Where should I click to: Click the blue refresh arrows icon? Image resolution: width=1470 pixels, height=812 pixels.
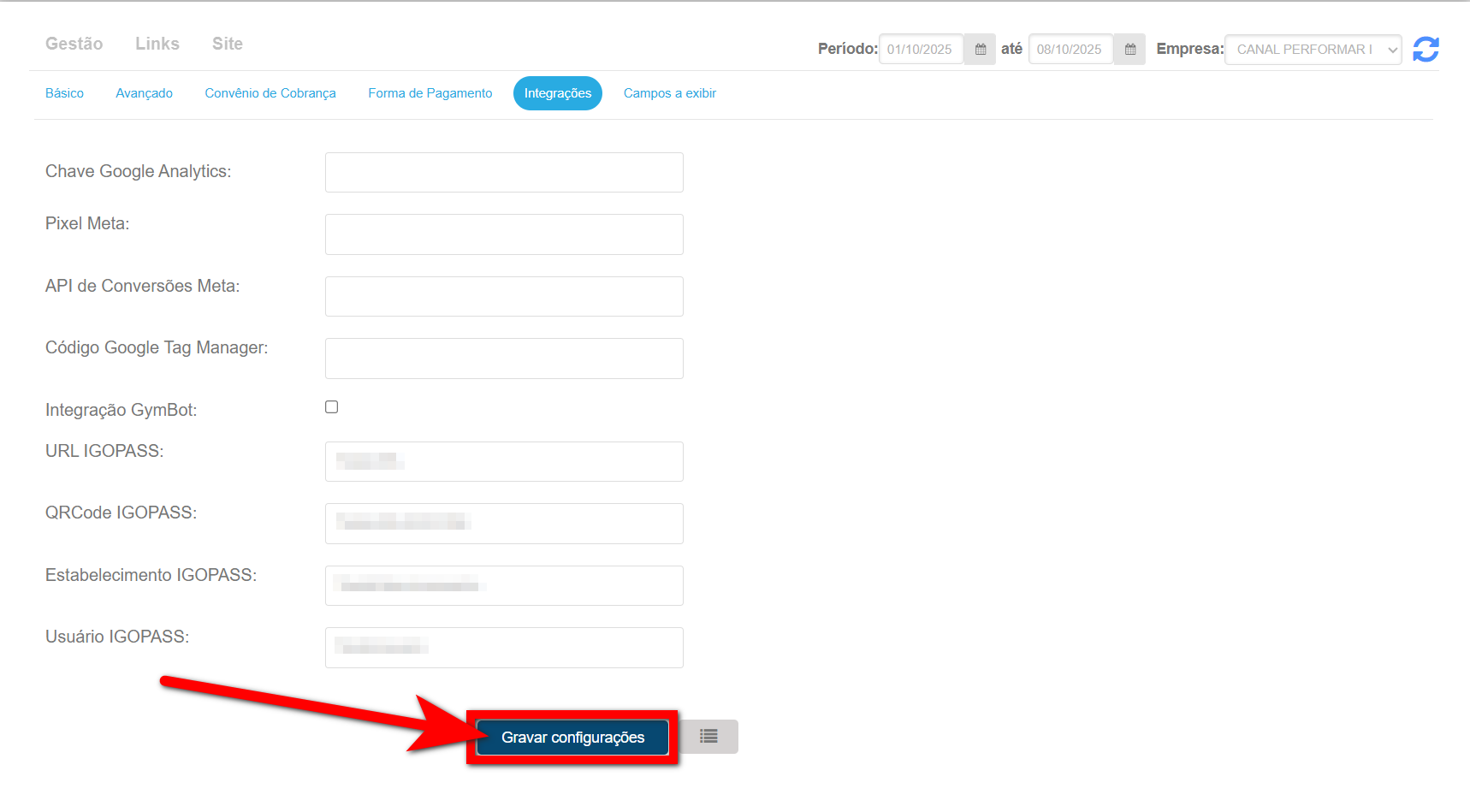pyautogui.click(x=1425, y=50)
